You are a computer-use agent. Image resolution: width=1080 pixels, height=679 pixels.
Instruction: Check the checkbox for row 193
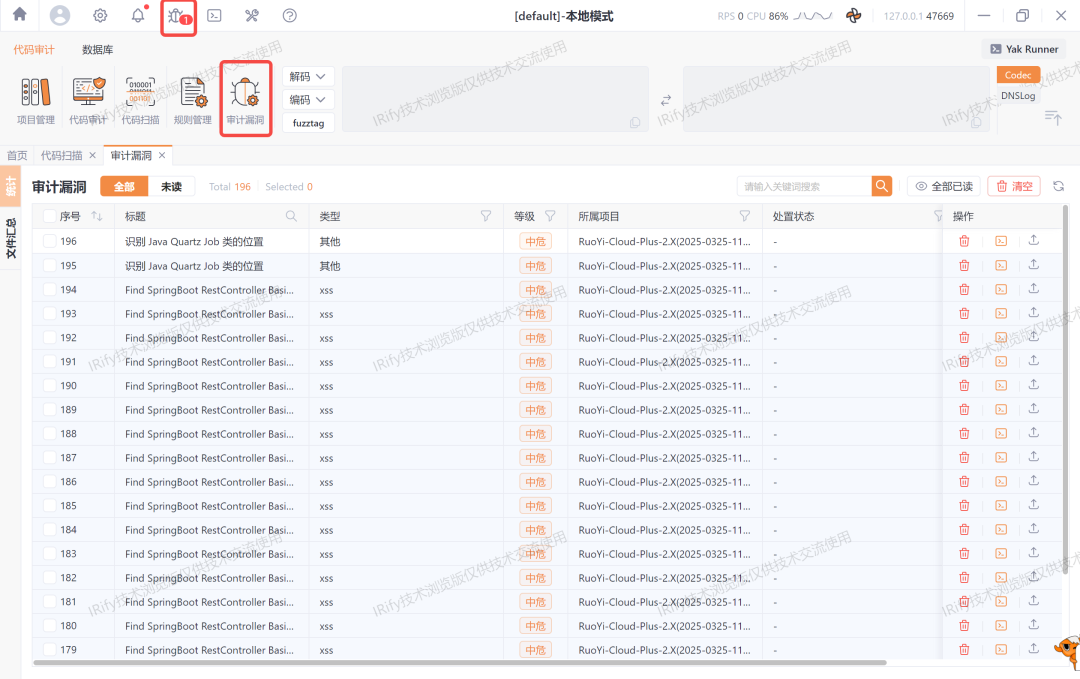click(x=50, y=313)
